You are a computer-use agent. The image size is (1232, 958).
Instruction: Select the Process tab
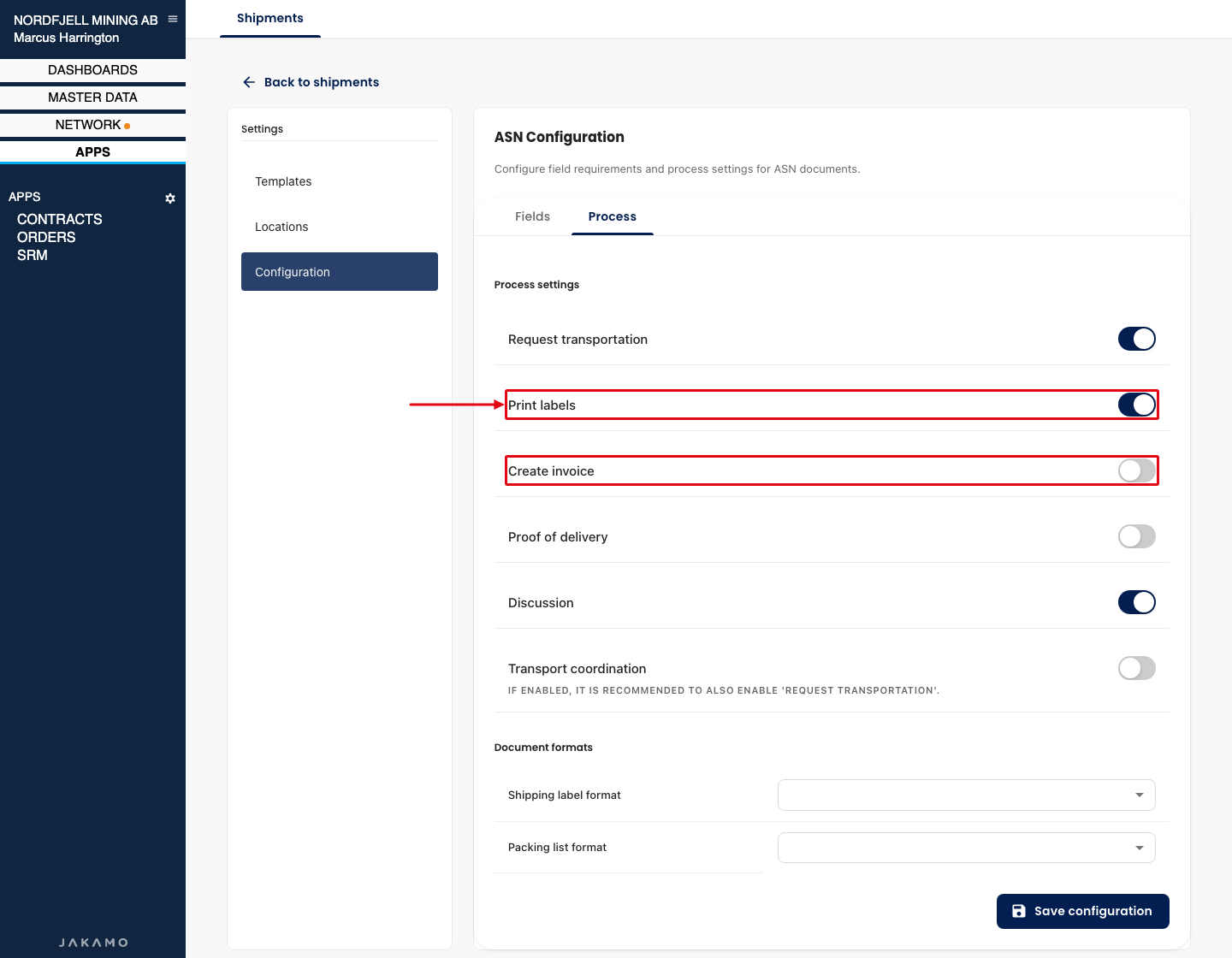[x=613, y=216]
